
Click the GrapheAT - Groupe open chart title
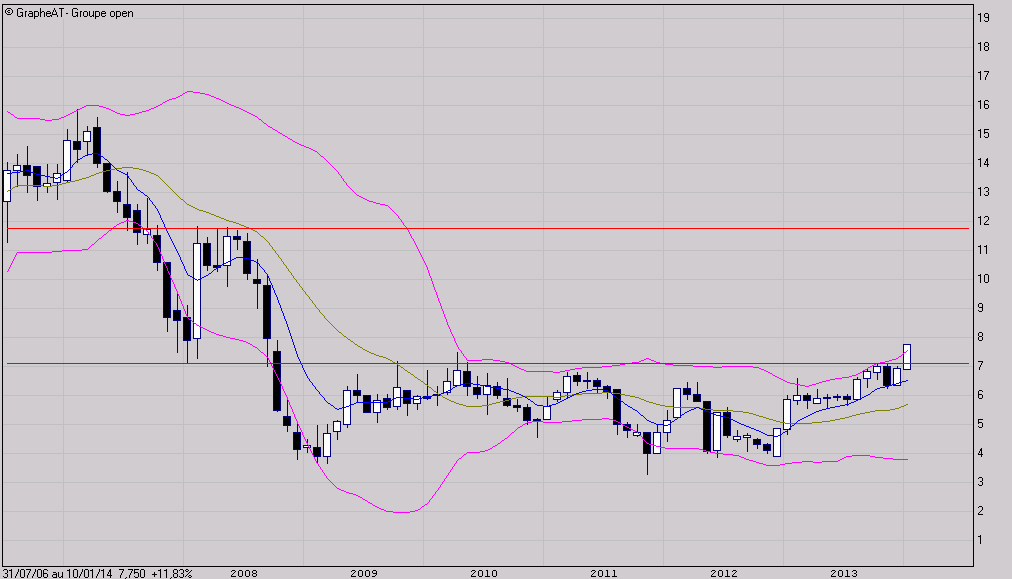pyautogui.click(x=69, y=13)
